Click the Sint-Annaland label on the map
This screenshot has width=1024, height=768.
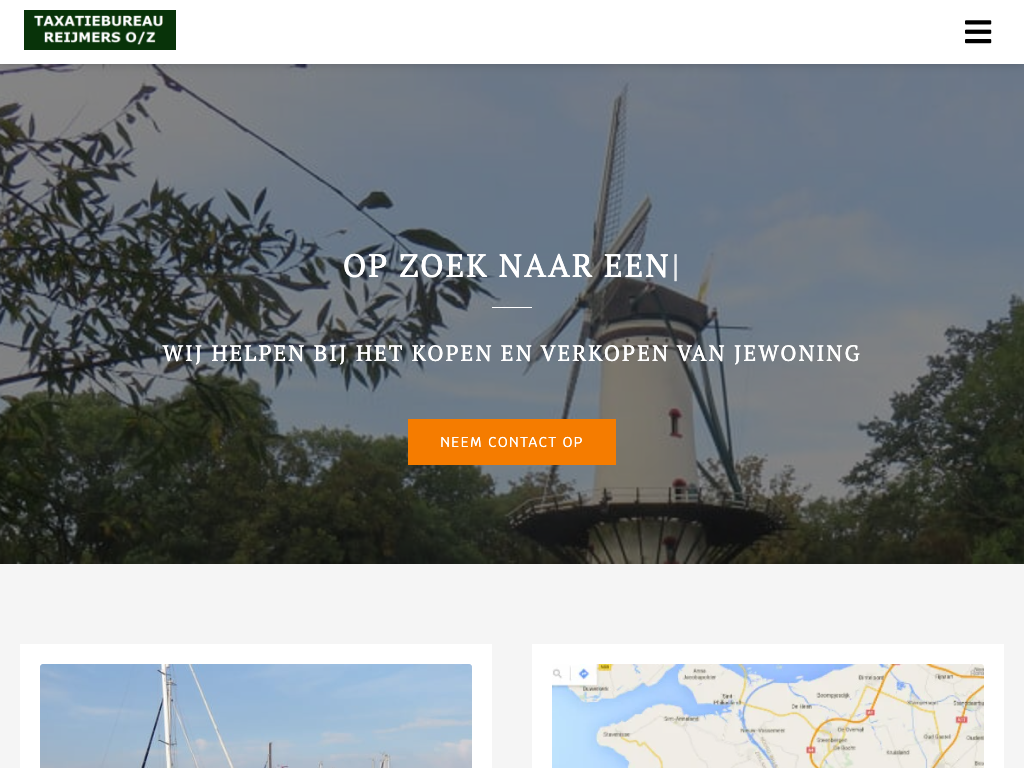[681, 719]
